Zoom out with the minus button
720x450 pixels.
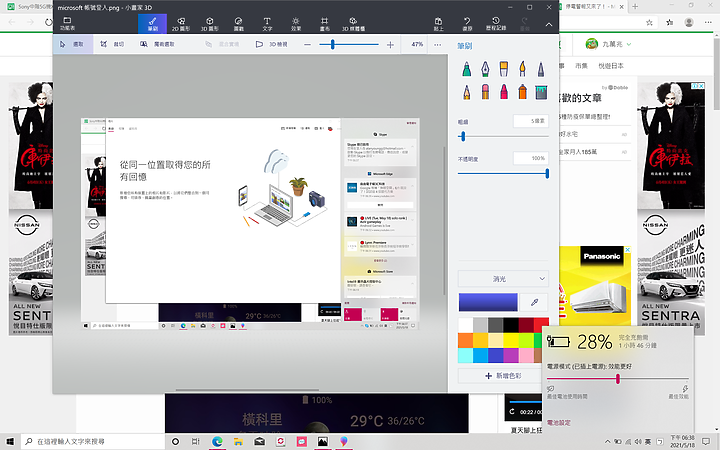(307, 45)
